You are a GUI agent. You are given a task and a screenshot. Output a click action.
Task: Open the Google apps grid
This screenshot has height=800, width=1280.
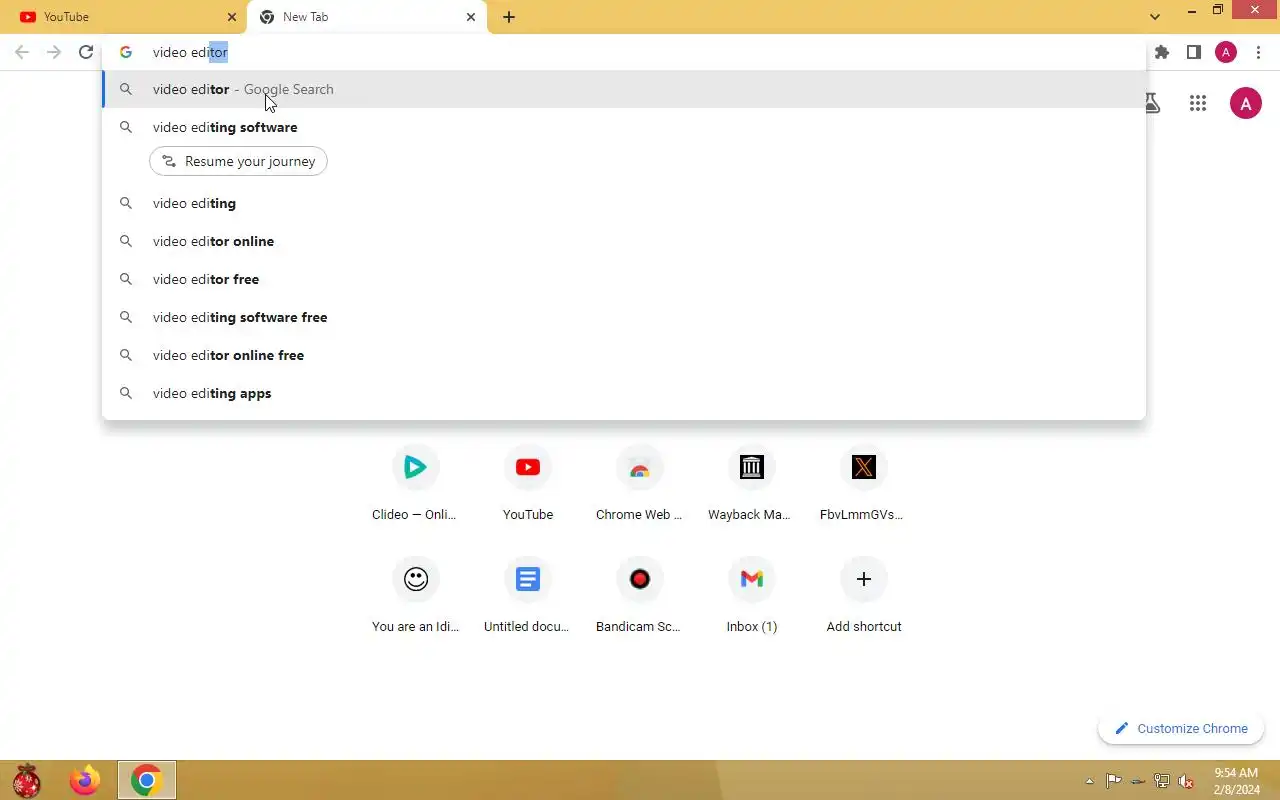coord(1198,103)
